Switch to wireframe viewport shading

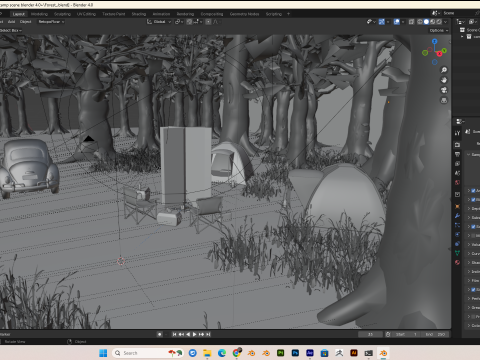[420, 22]
